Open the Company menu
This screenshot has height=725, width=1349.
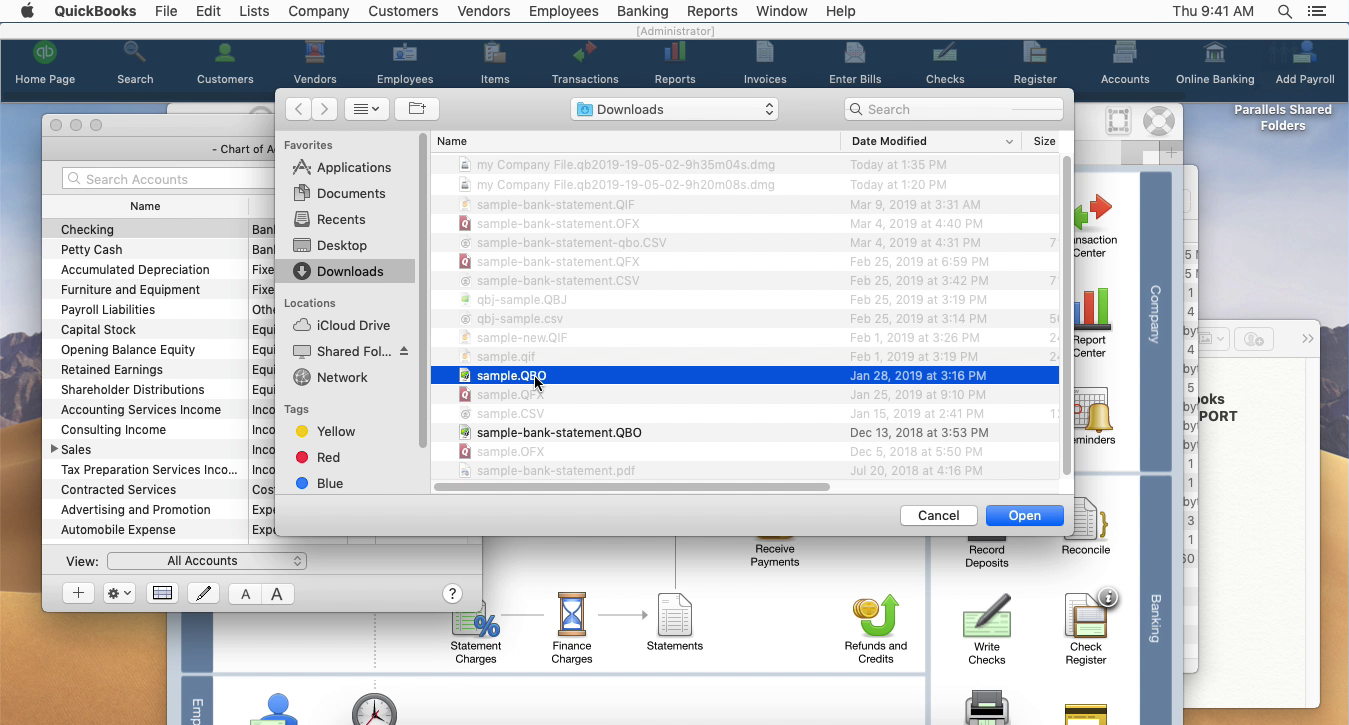[x=318, y=11]
